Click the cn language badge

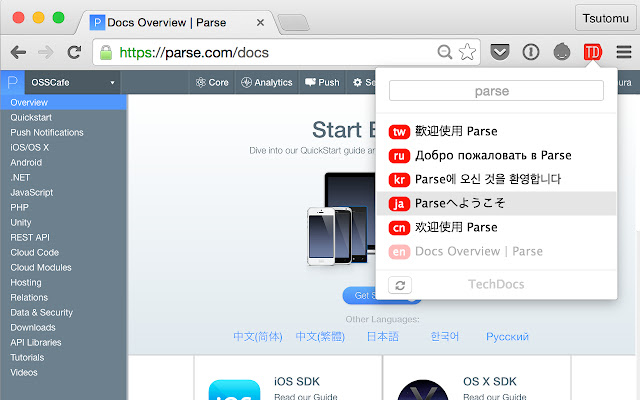click(x=399, y=228)
